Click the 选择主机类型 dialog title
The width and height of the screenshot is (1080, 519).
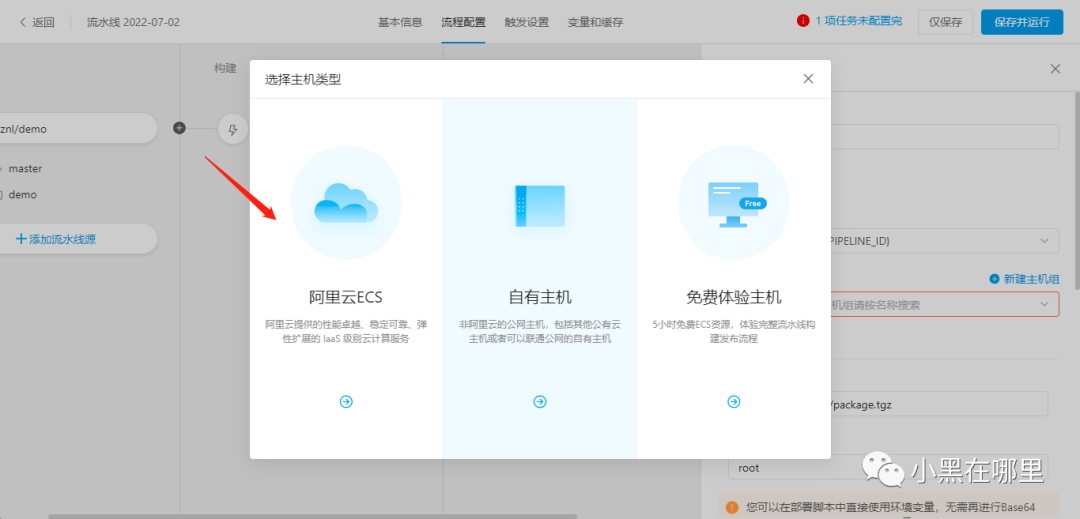[303, 79]
